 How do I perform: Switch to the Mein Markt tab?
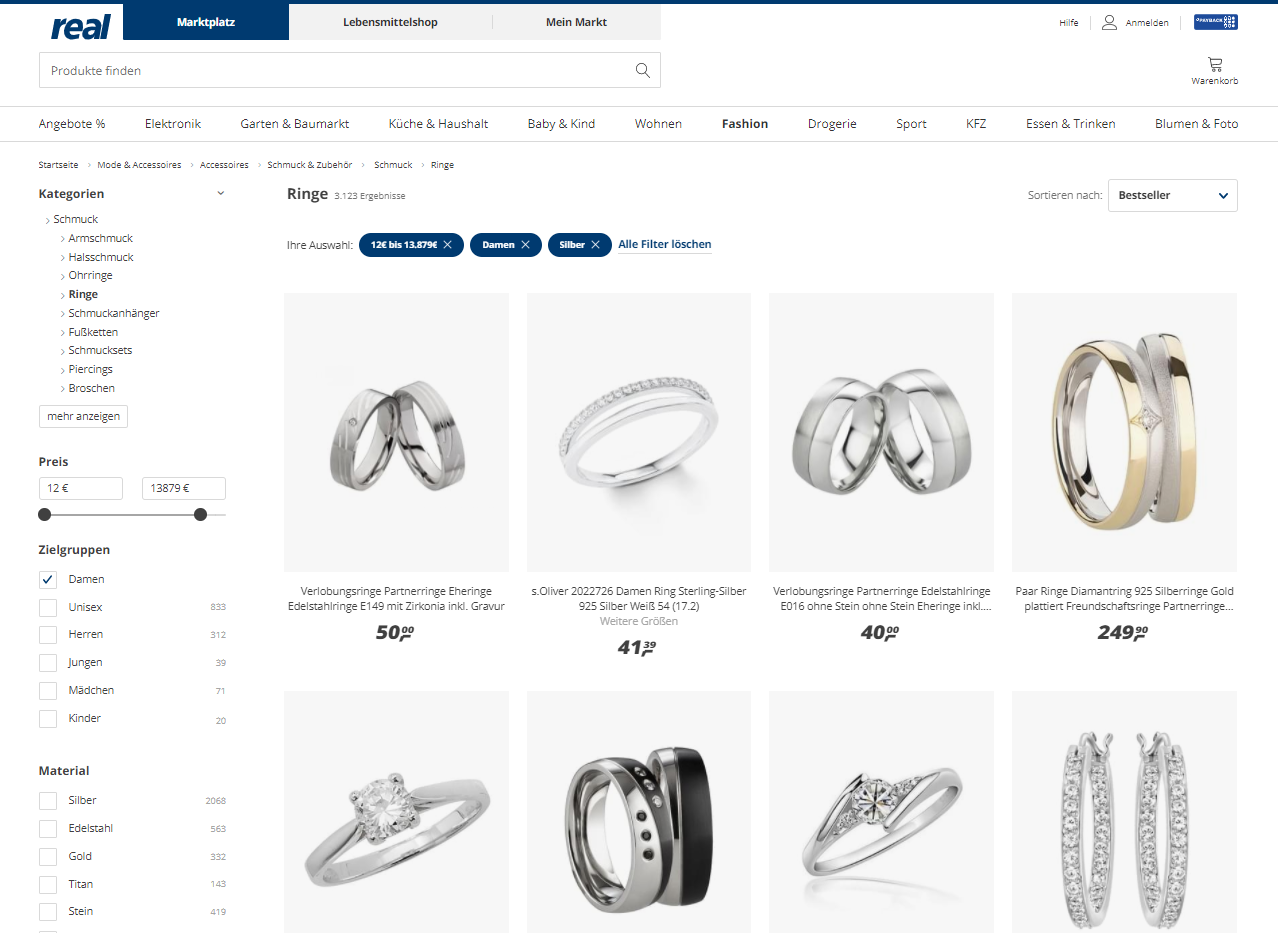tap(576, 22)
